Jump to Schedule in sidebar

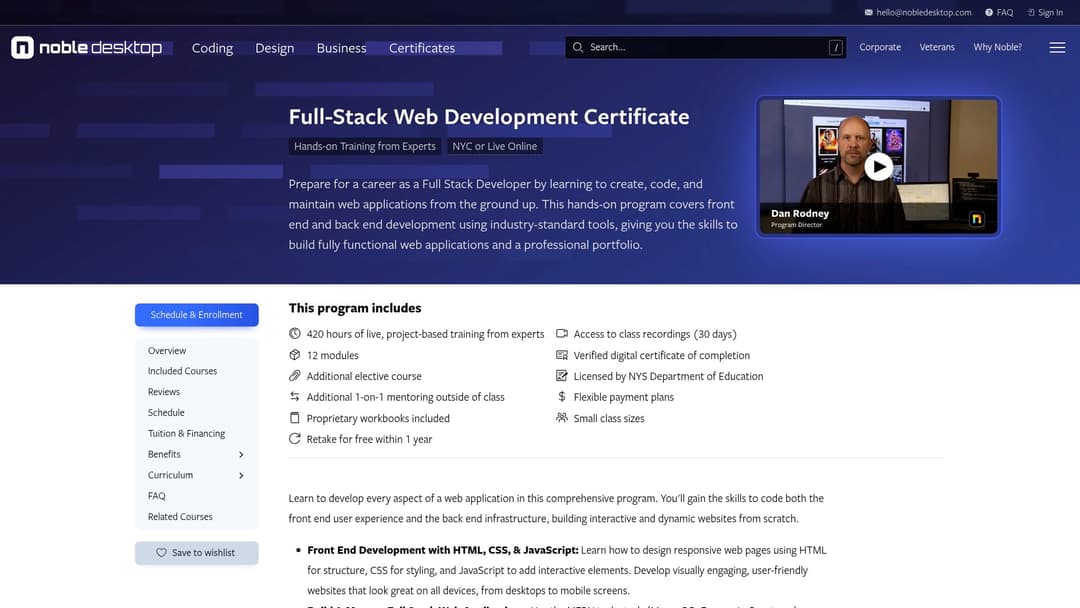click(166, 412)
